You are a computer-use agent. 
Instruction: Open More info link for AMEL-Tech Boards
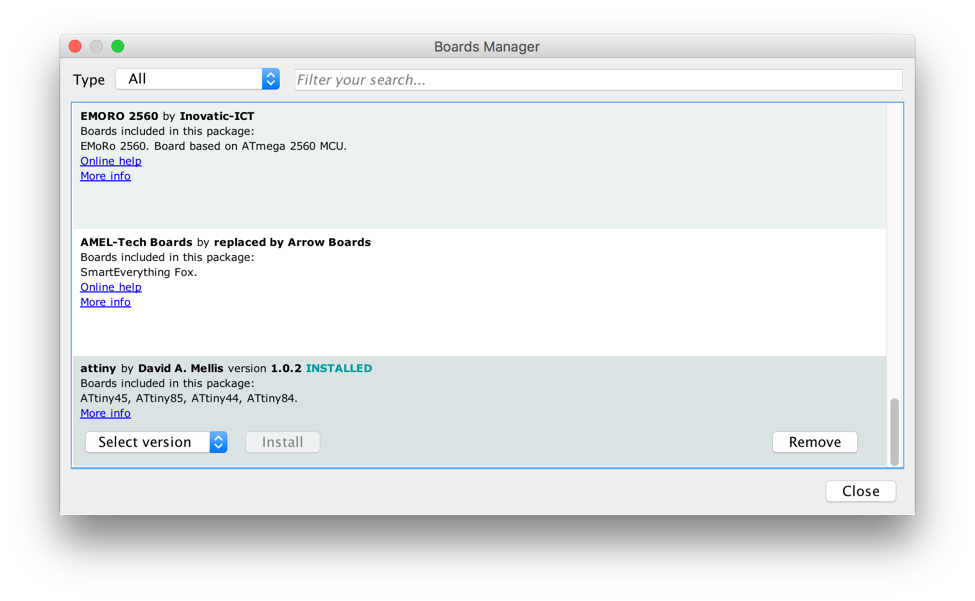[x=105, y=302]
